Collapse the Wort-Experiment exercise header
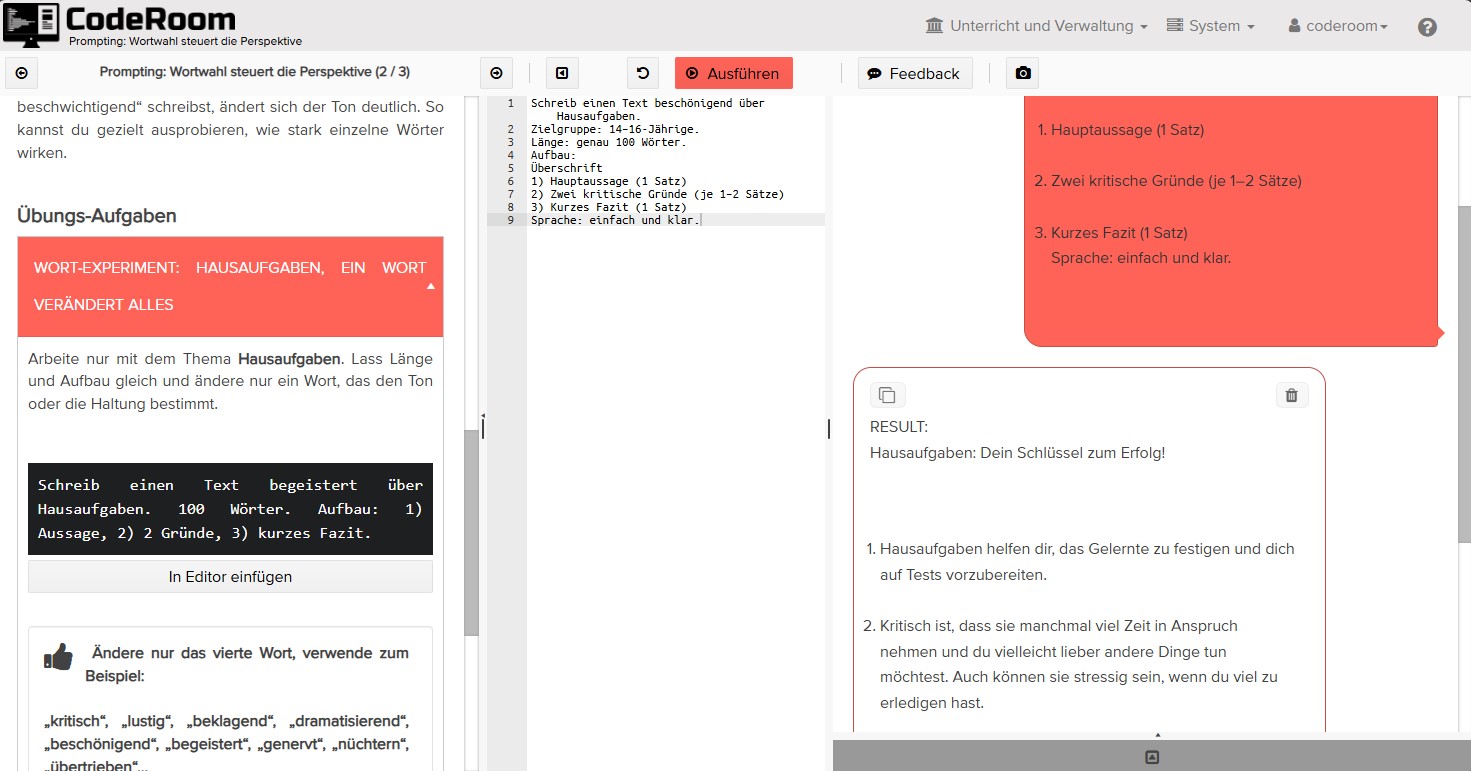Image resolution: width=1471 pixels, height=771 pixels. click(x=431, y=286)
